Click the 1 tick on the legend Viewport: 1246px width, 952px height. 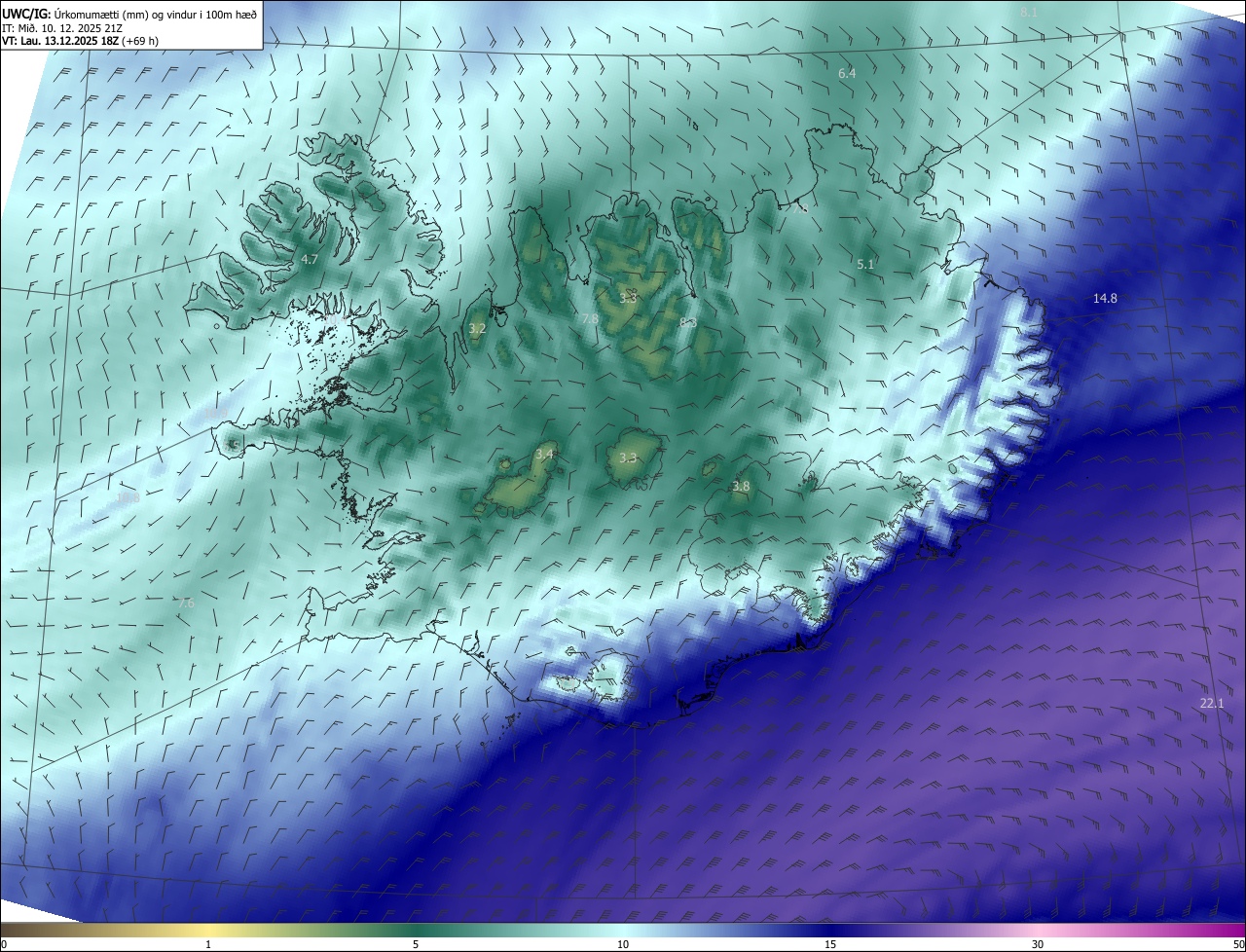pyautogui.click(x=208, y=944)
